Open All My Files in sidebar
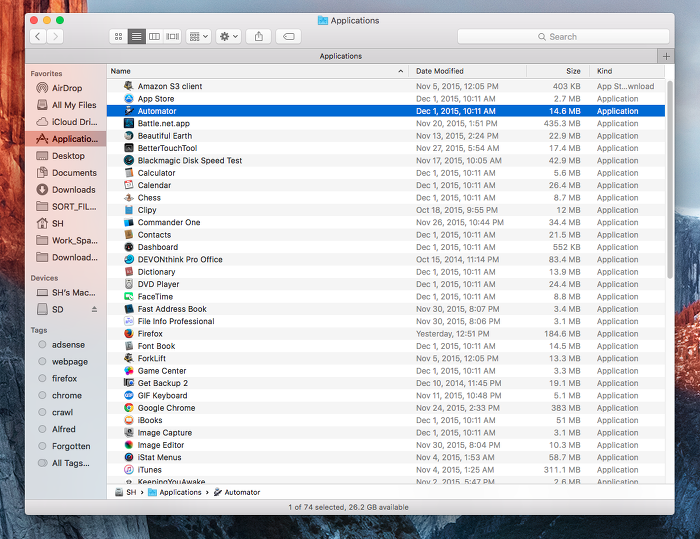 pyautogui.click(x=67, y=105)
